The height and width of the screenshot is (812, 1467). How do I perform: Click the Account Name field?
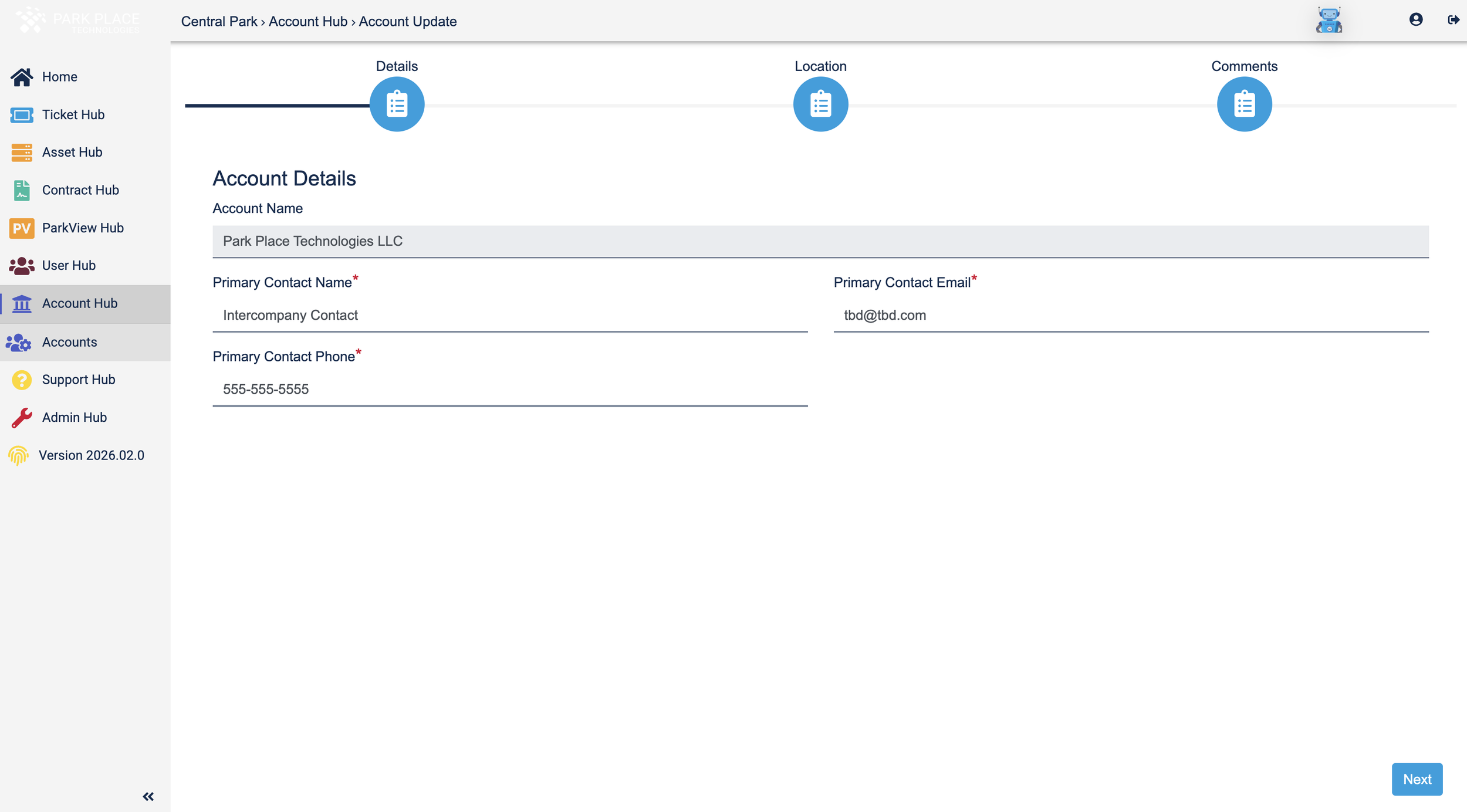[x=821, y=242]
